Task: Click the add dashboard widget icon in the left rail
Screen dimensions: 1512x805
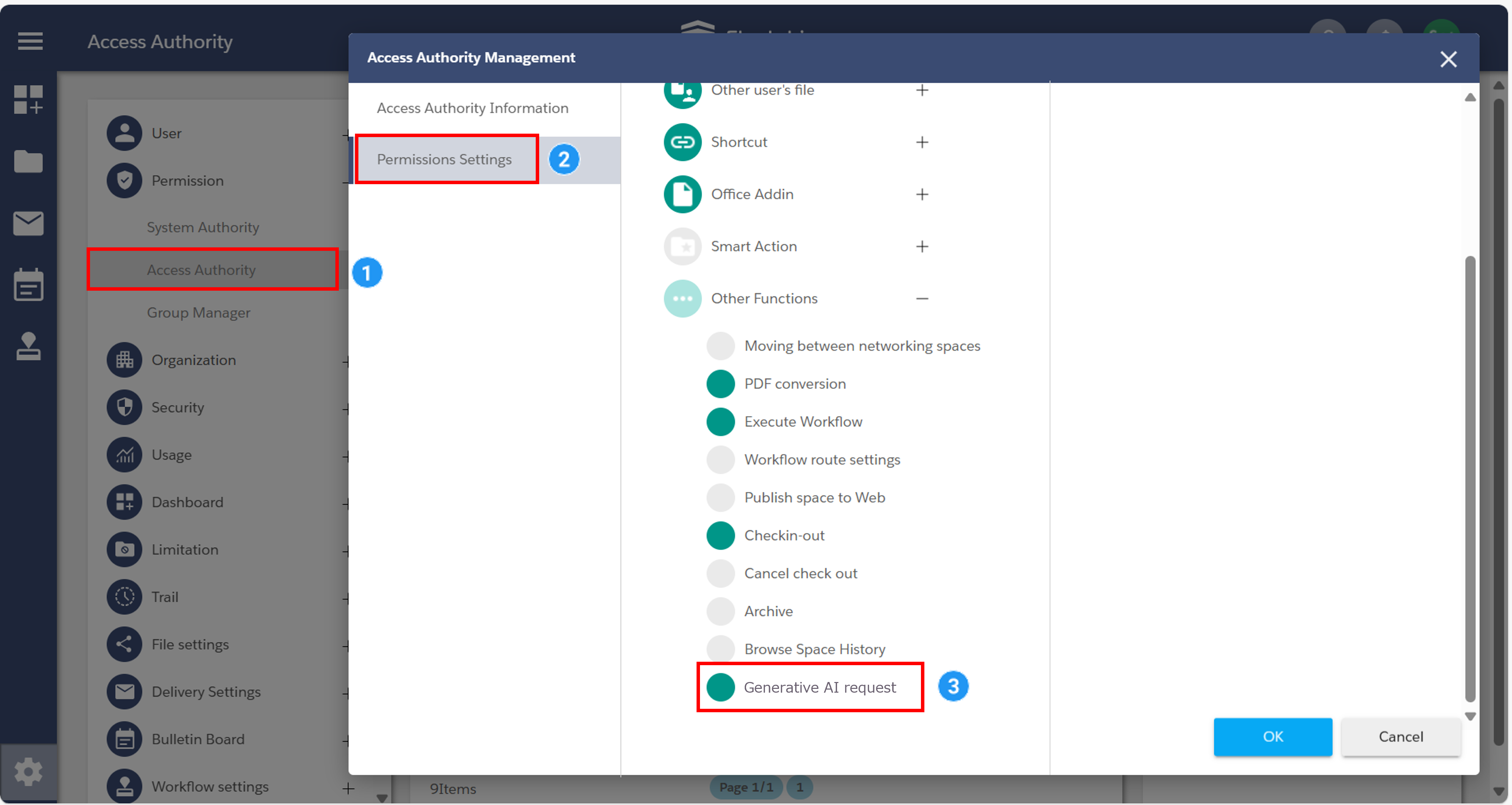Action: click(28, 99)
